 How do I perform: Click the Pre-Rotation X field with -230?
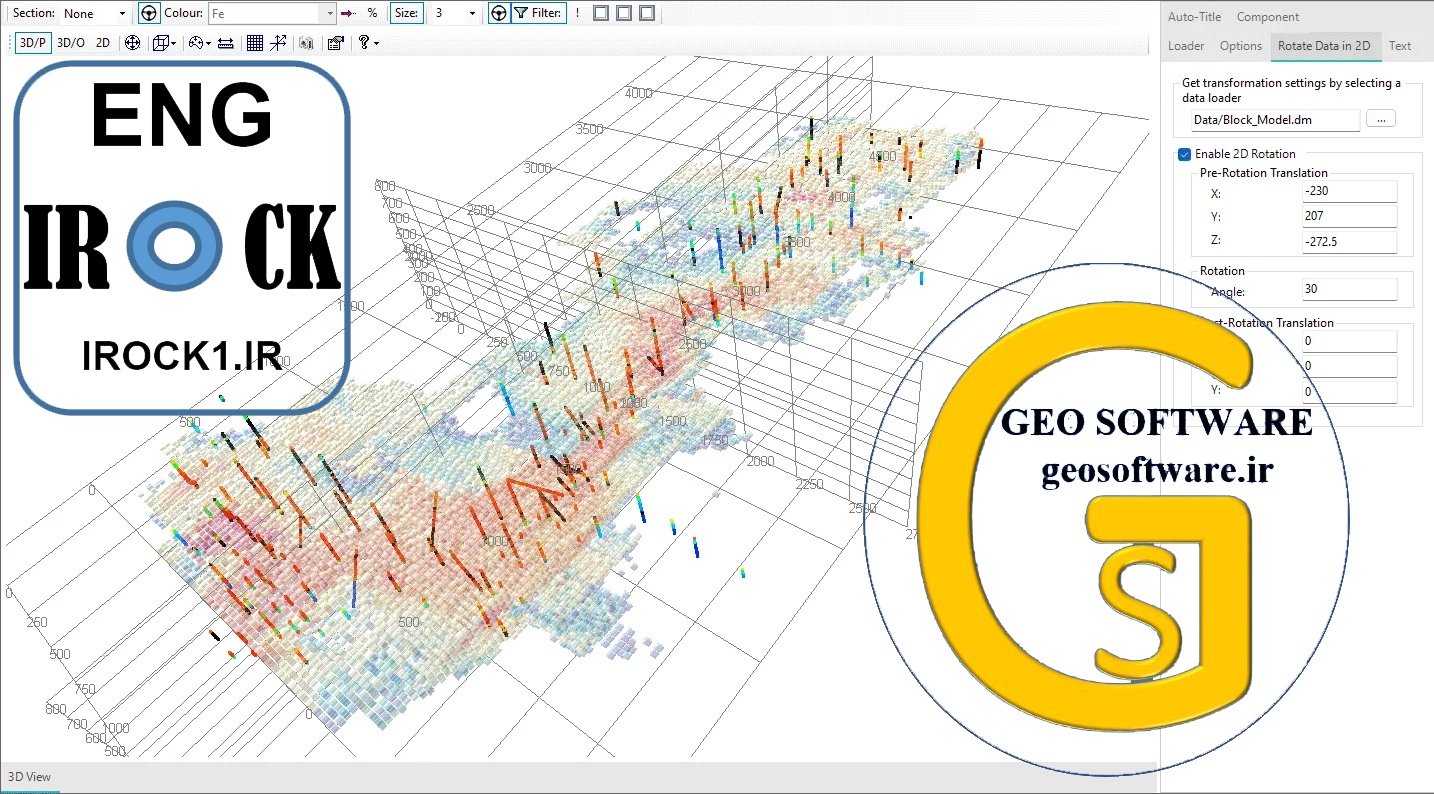1349,192
